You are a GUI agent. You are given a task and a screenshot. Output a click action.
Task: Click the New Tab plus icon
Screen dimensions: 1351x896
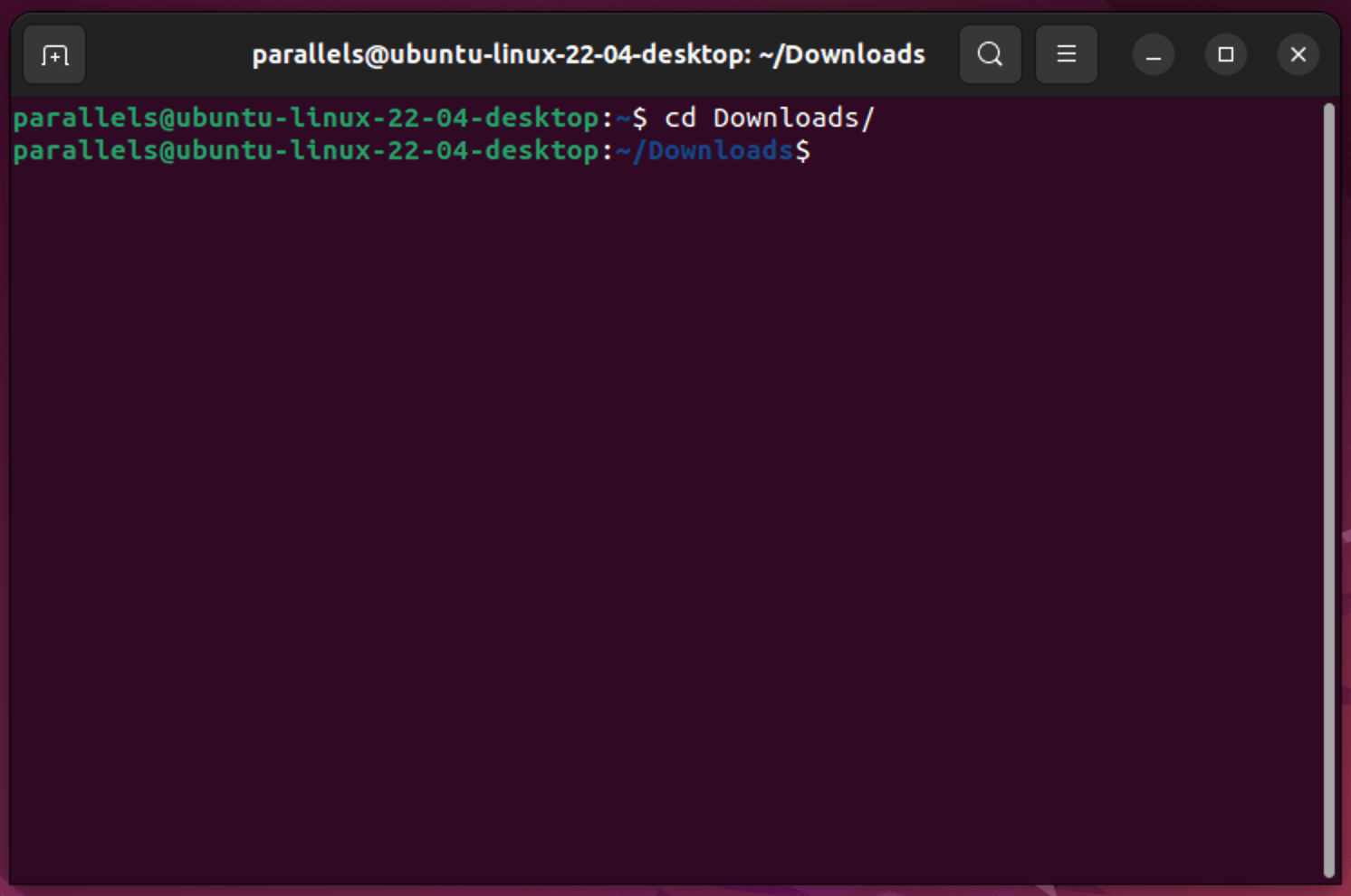[x=53, y=54]
